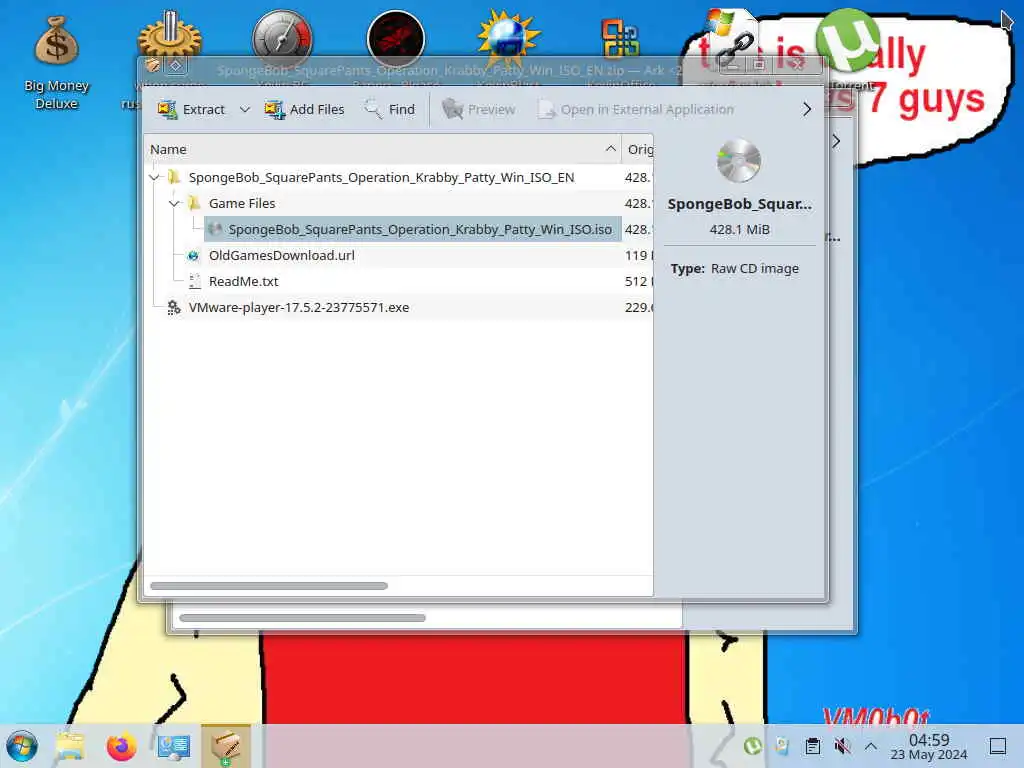Click the chevron in background Ark window
Image resolution: width=1024 pixels, height=768 pixels.
pyautogui.click(x=837, y=141)
